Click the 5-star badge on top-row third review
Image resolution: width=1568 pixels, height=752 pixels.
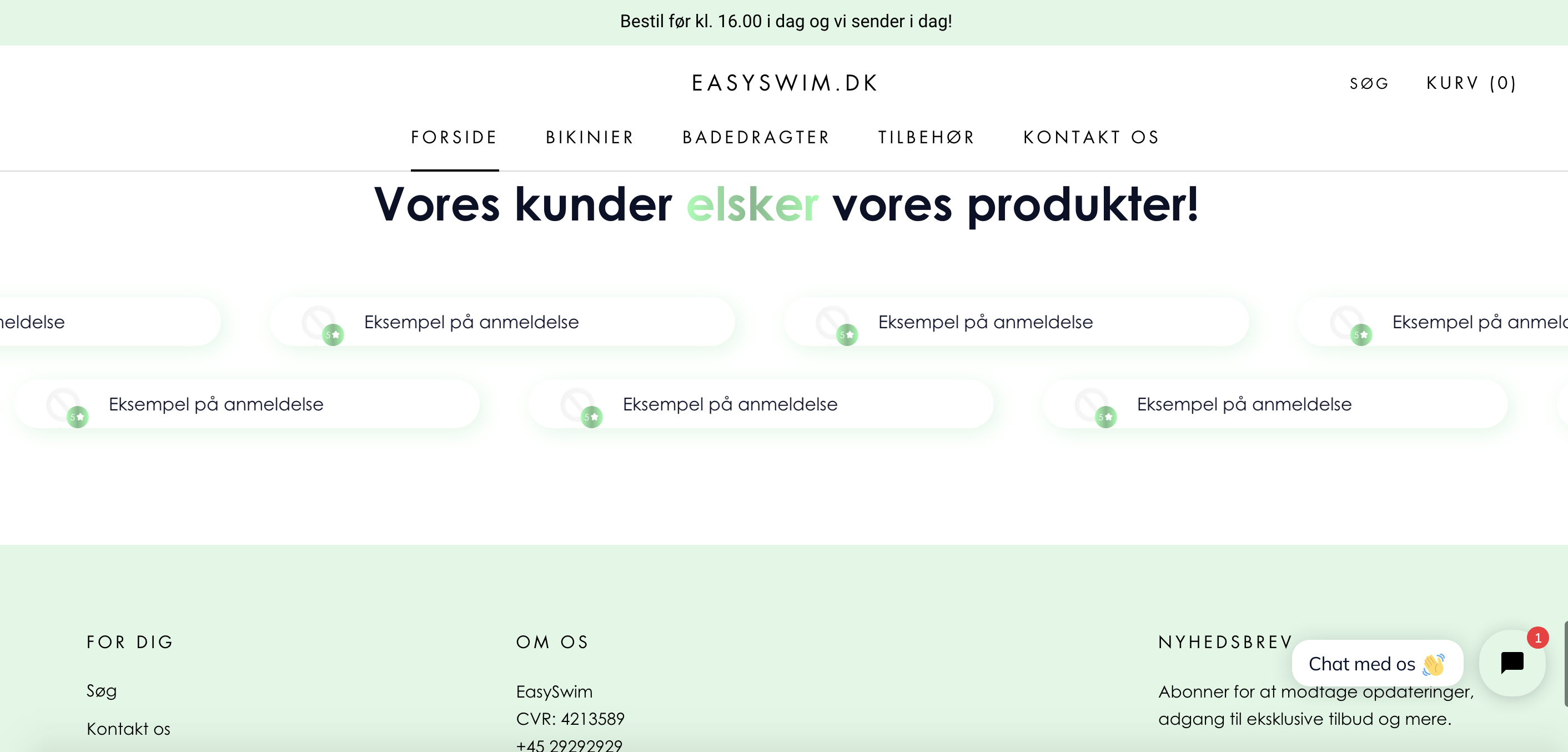[x=847, y=335]
